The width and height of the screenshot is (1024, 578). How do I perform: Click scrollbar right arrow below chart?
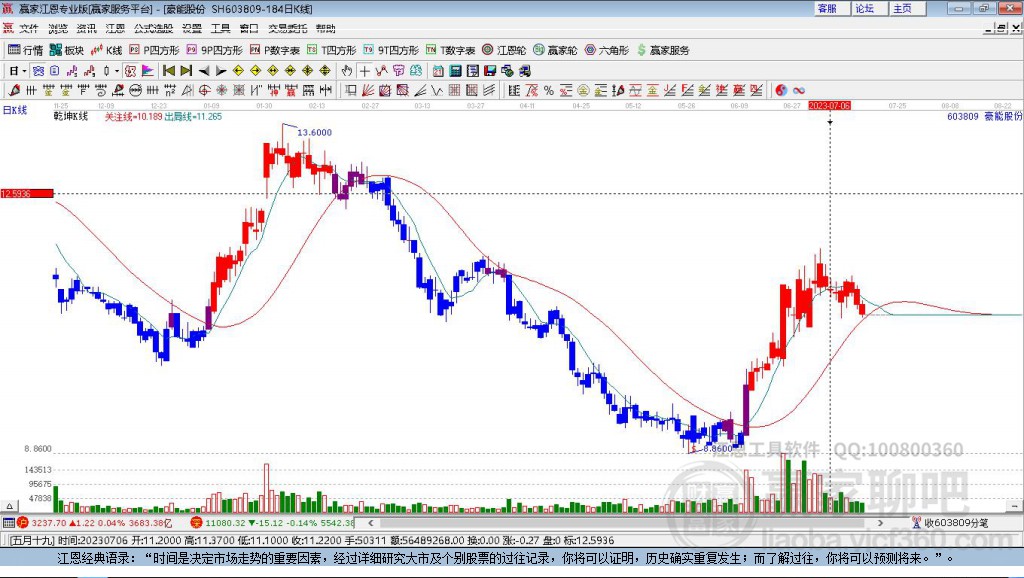point(880,522)
